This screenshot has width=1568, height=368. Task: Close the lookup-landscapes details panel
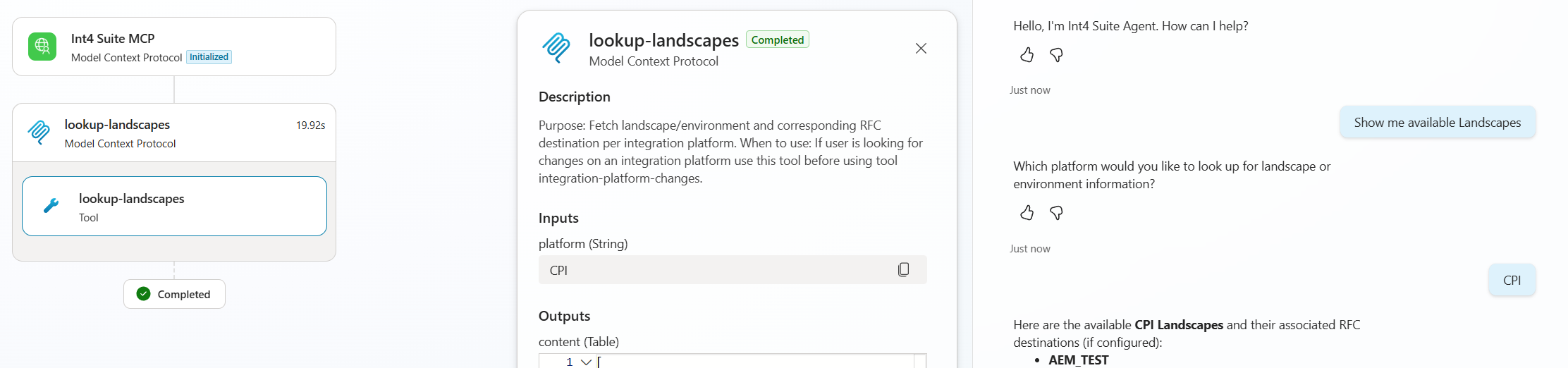(x=921, y=49)
